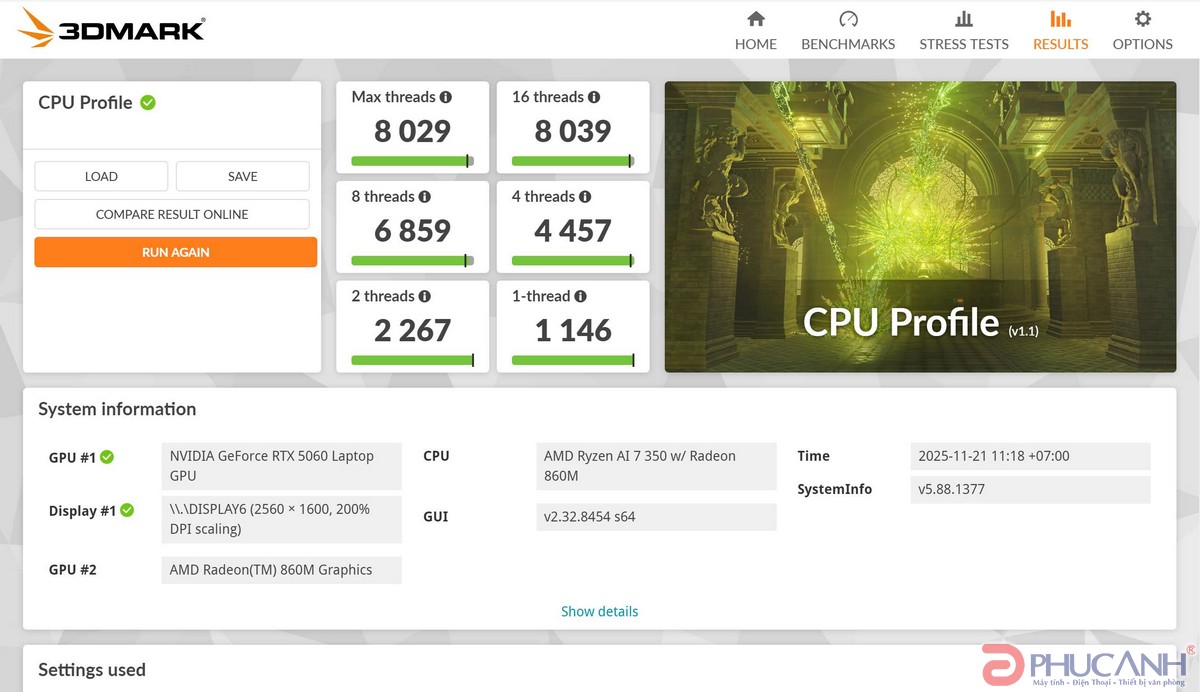Switch to the HOME tab

[755, 30]
